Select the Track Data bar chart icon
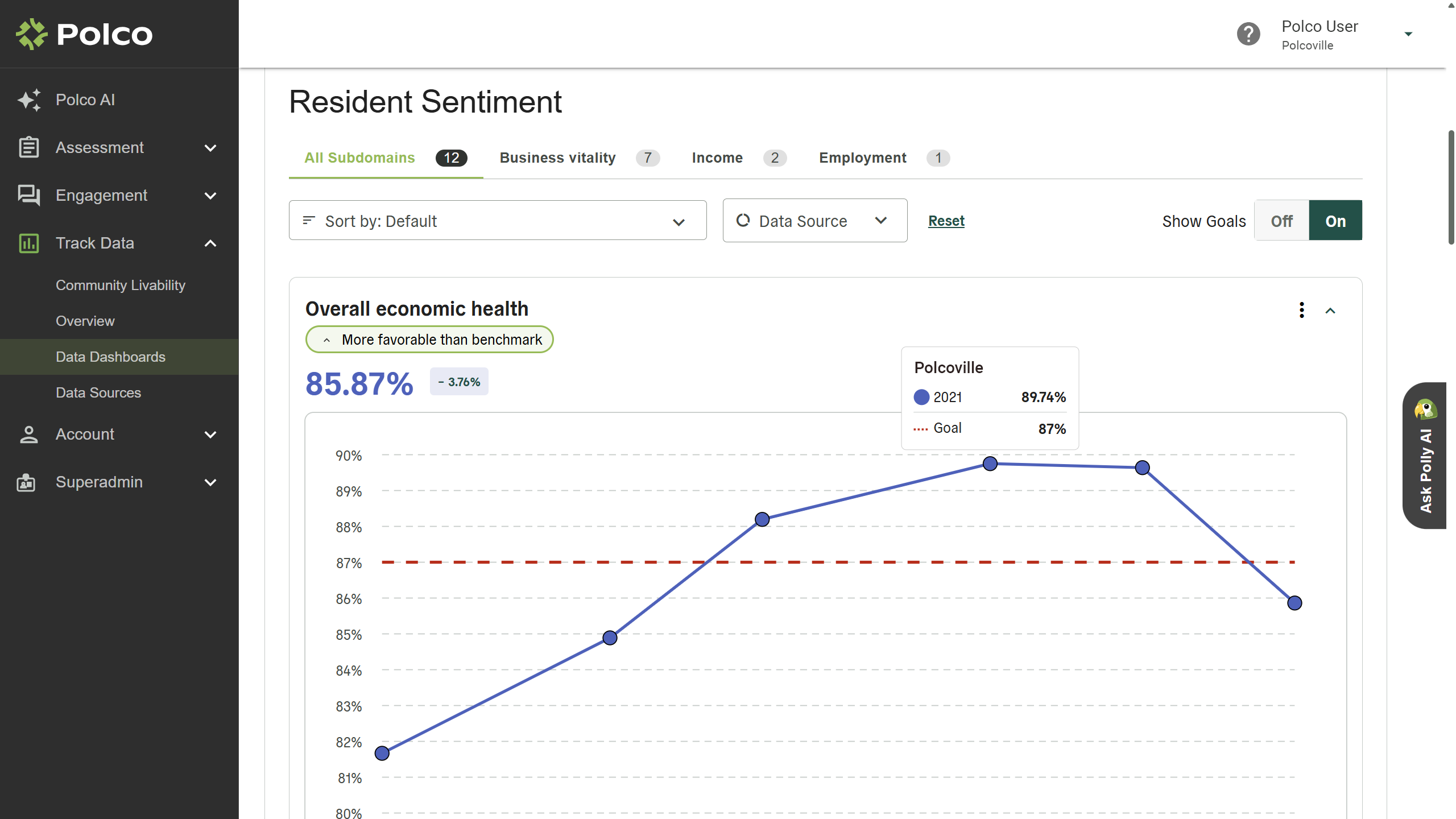The height and width of the screenshot is (819, 1456). coord(29,243)
